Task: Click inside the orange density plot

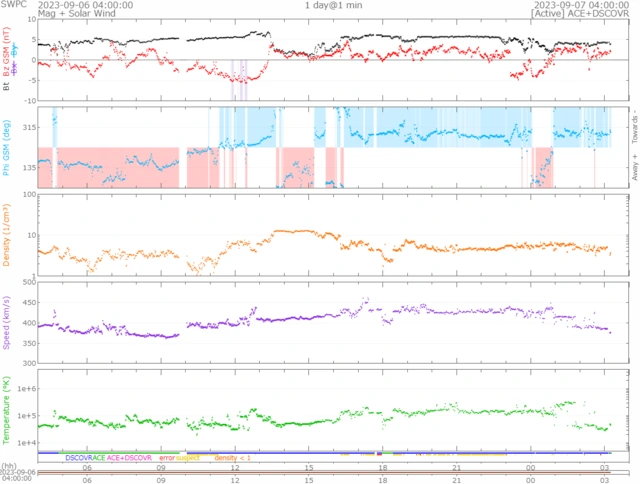Action: tap(333, 235)
